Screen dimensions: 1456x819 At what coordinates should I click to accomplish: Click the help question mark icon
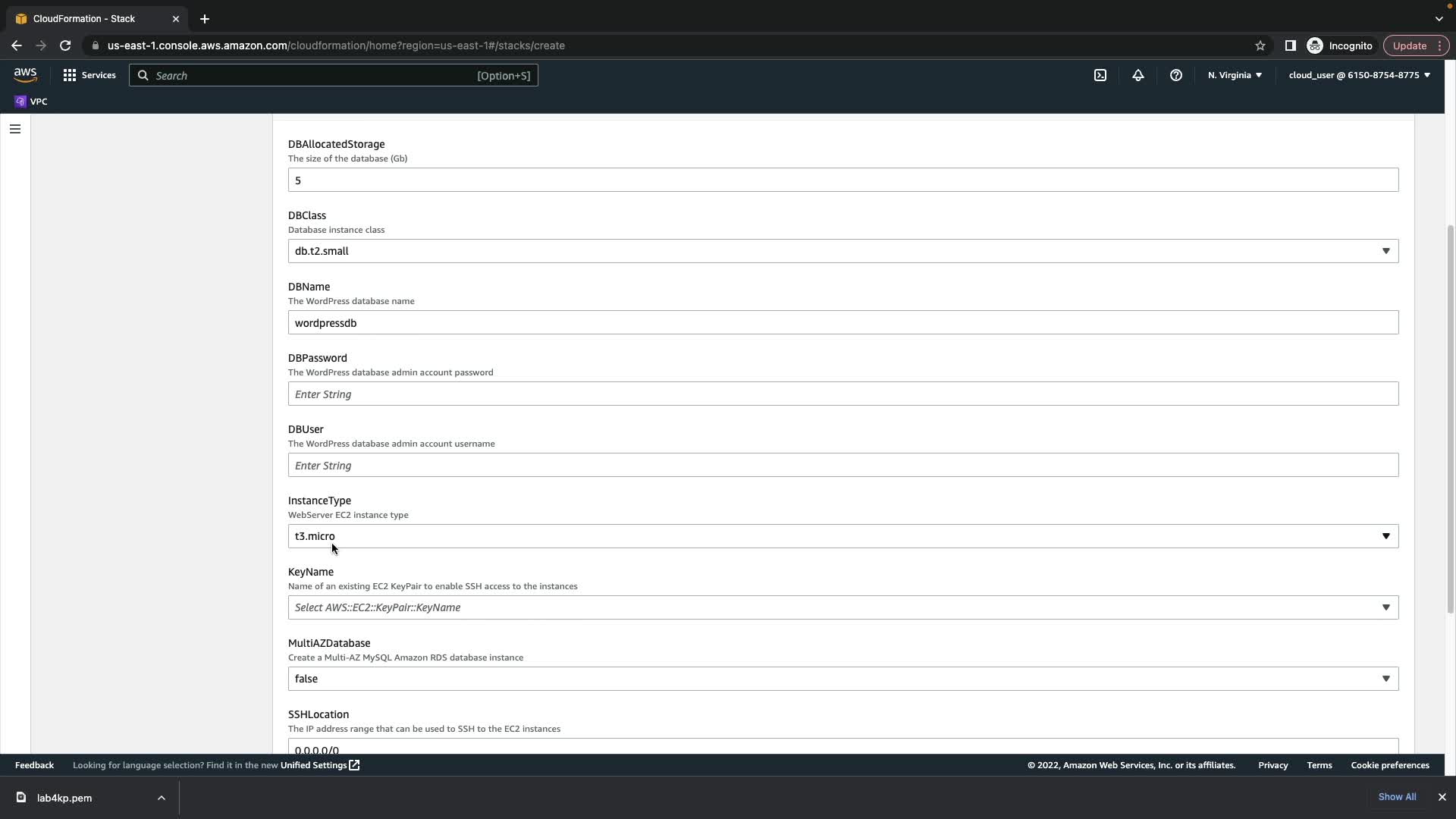[1175, 75]
